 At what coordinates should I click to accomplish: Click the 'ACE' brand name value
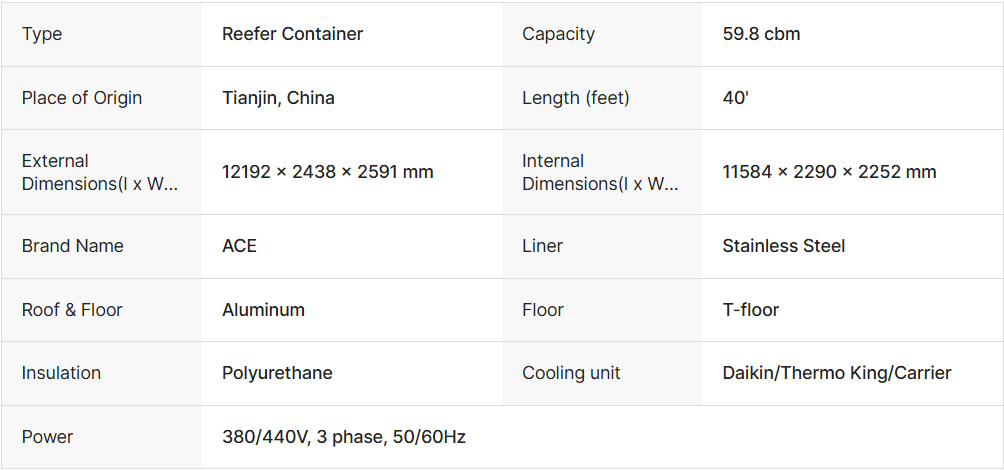(x=239, y=246)
